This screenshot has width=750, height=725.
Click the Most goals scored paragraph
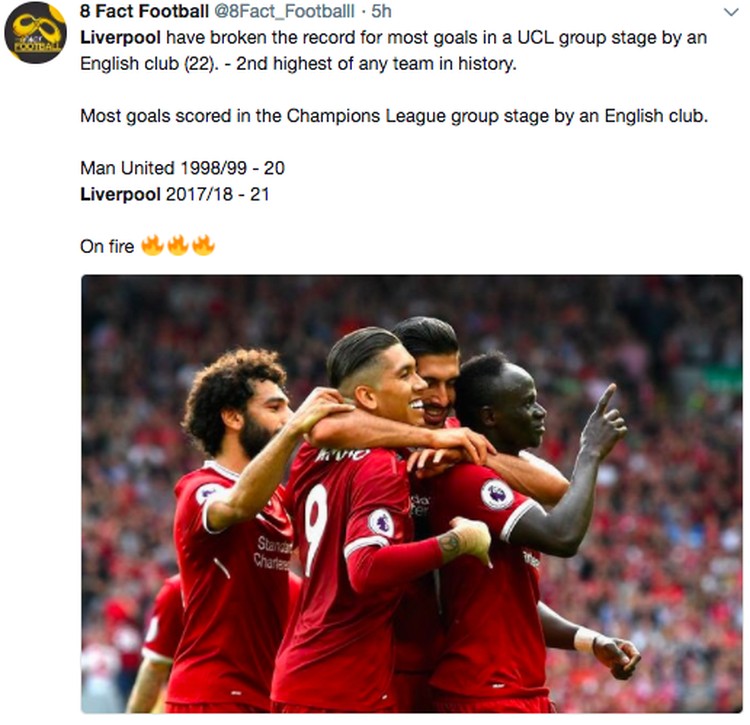pyautogui.click(x=394, y=116)
